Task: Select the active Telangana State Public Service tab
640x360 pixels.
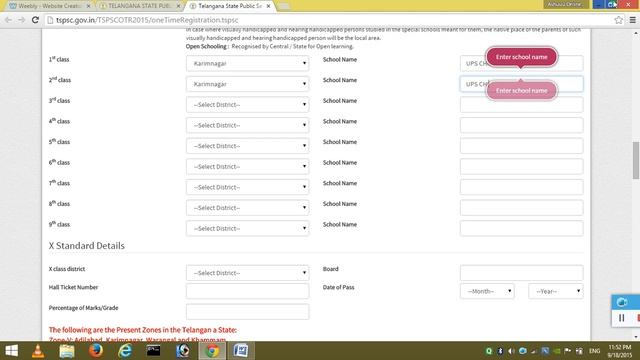Action: click(x=229, y=6)
